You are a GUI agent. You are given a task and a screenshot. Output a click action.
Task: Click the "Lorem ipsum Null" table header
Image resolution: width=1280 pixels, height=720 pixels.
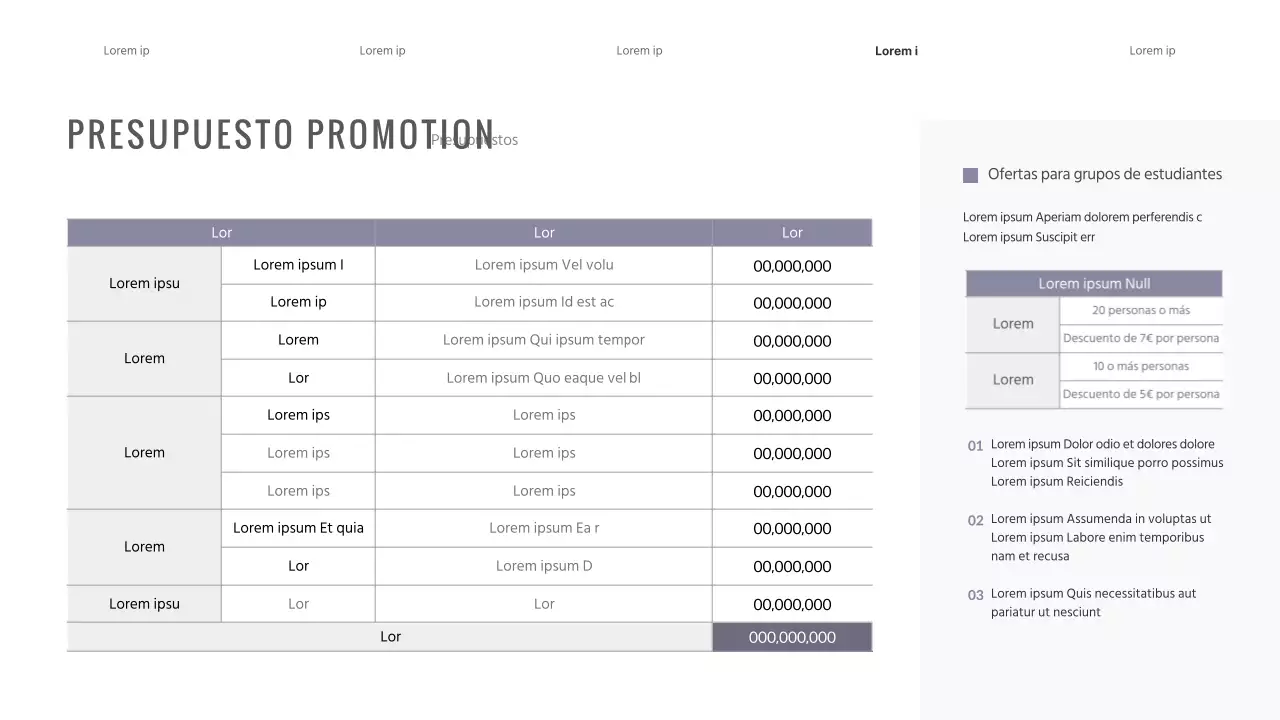click(x=1094, y=284)
